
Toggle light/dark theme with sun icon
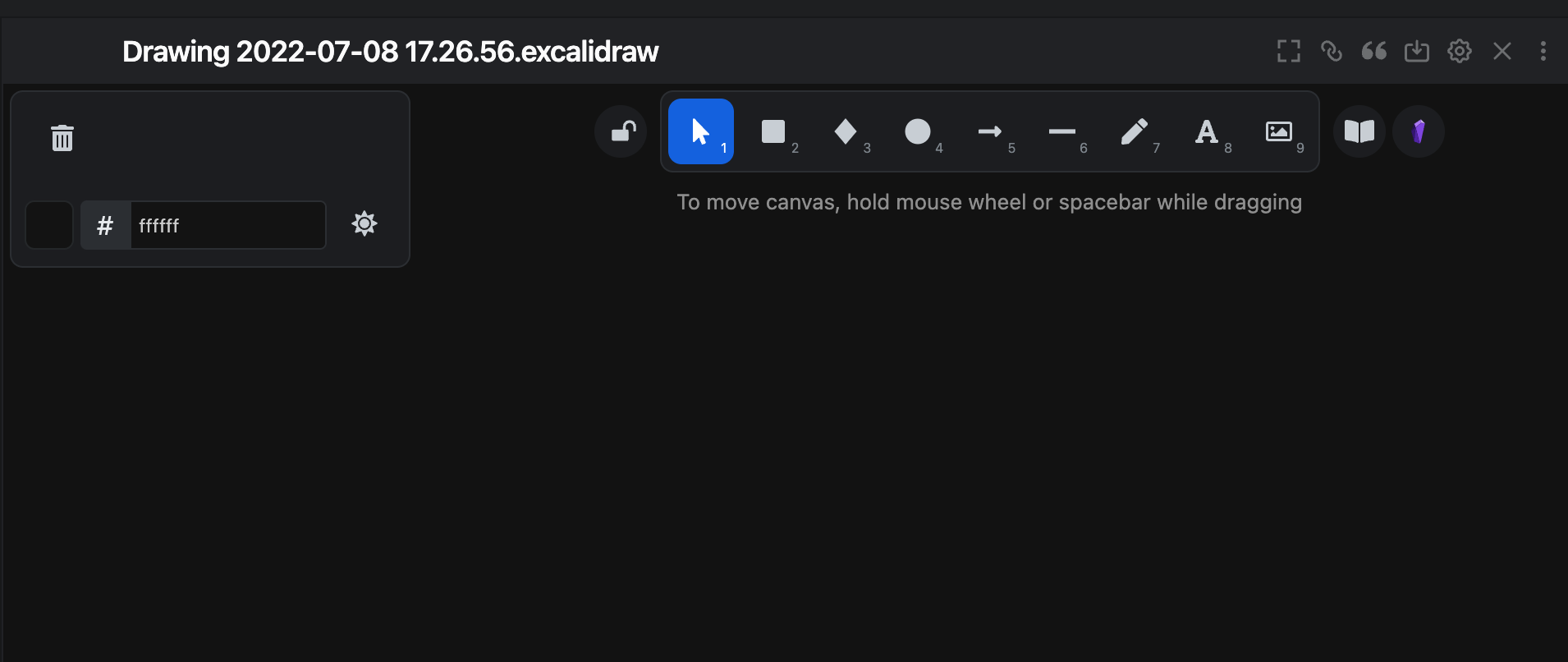click(364, 223)
